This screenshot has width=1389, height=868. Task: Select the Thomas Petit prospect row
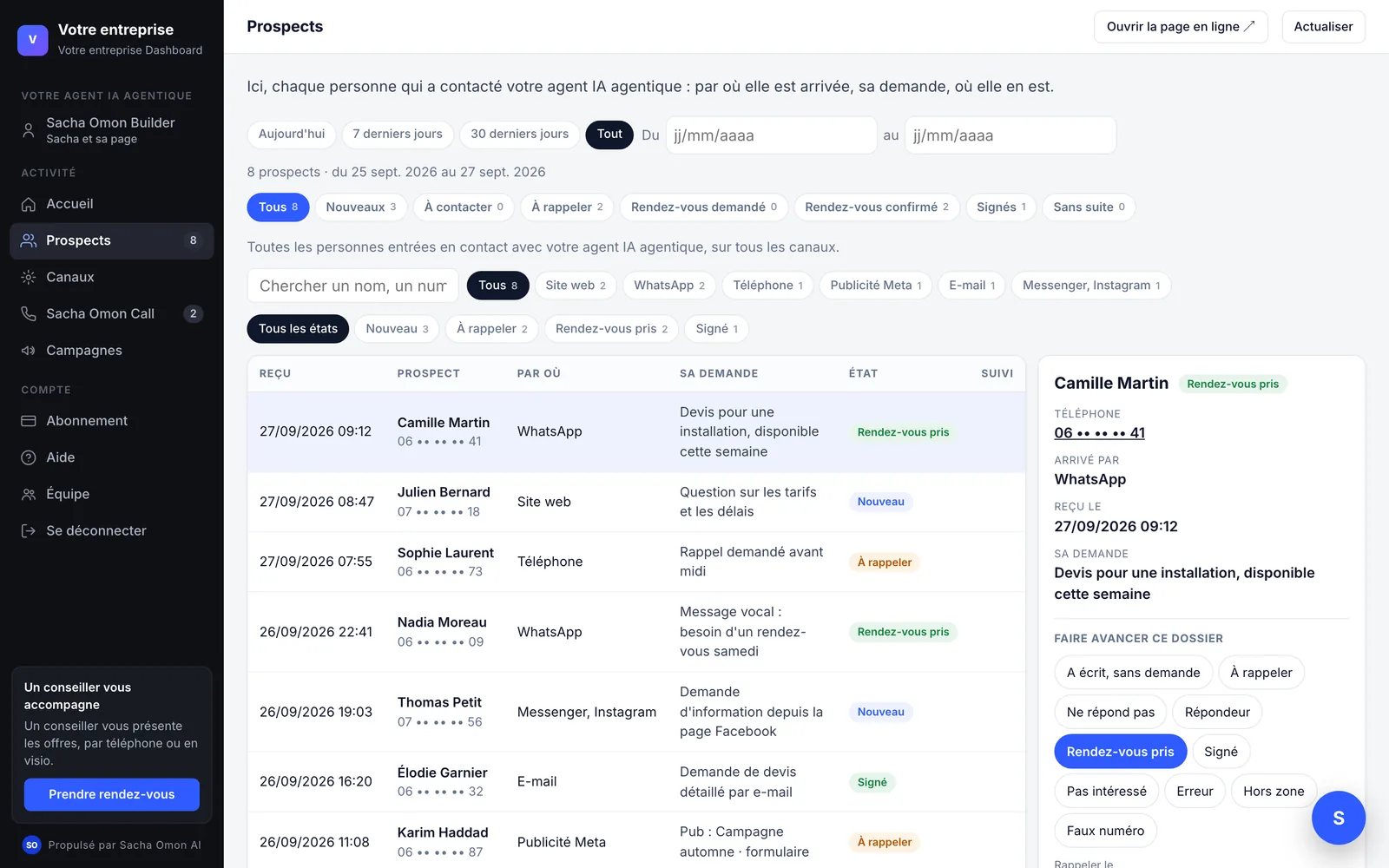pos(636,712)
